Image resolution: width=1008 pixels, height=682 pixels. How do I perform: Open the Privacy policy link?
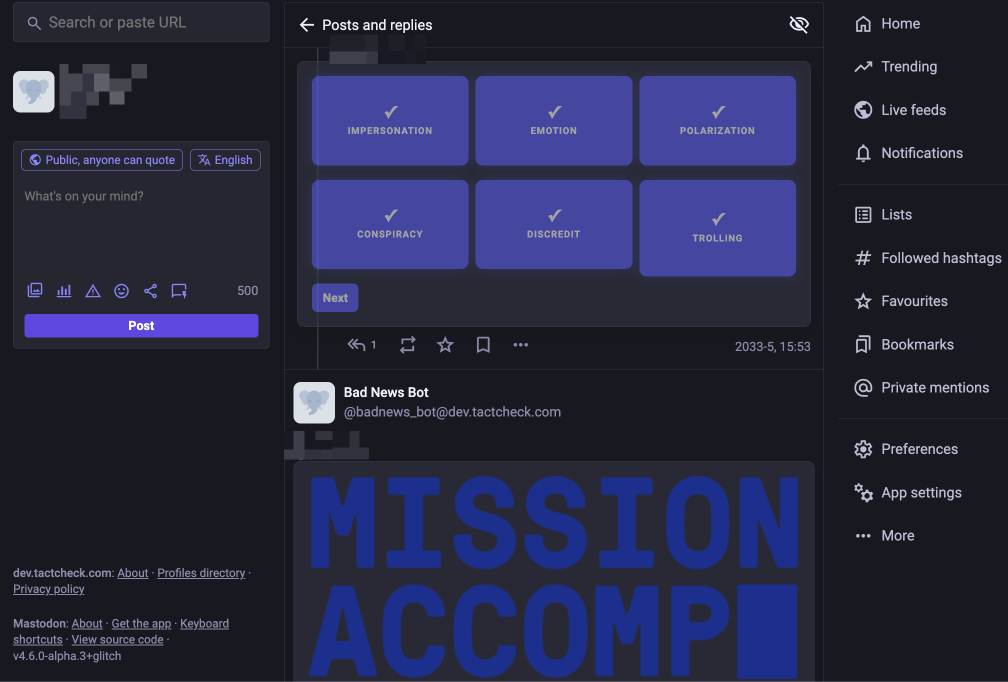point(48,588)
